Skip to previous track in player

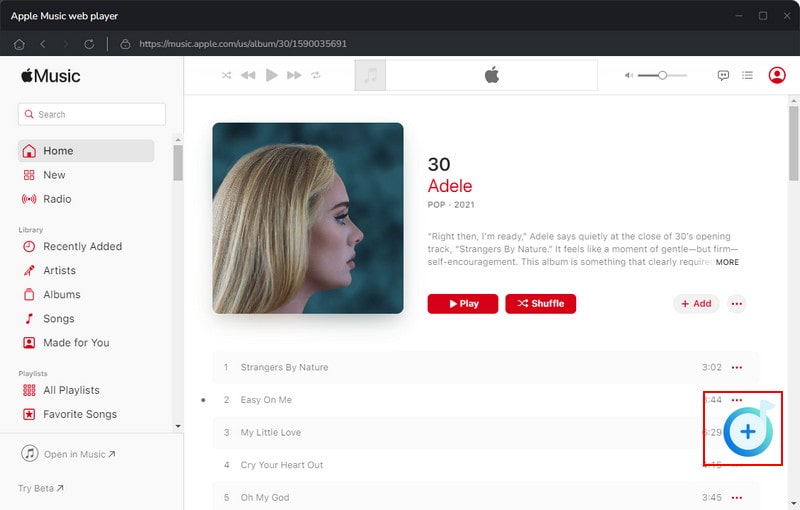pos(248,75)
